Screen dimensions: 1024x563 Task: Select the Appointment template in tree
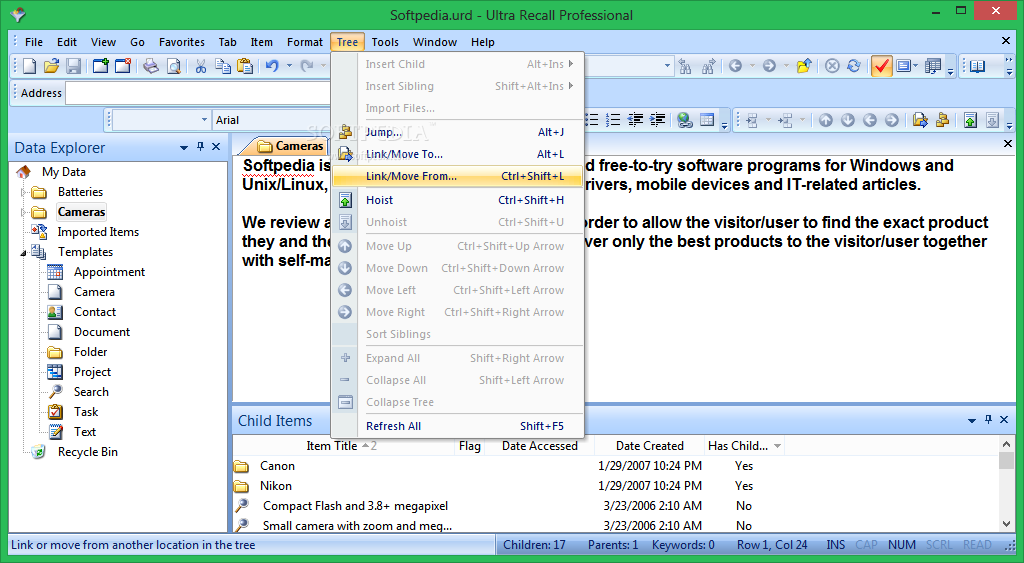tap(109, 272)
